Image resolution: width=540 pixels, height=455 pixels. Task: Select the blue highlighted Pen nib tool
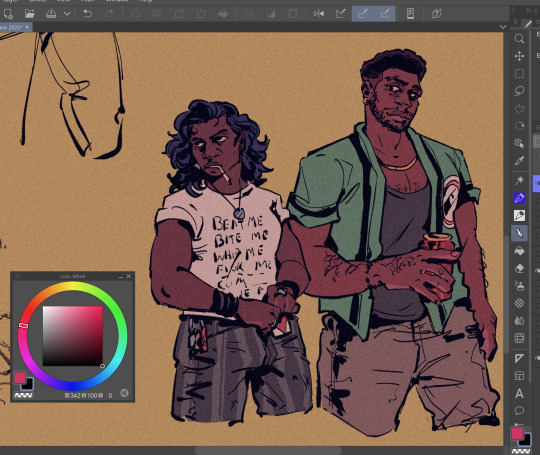tap(519, 198)
